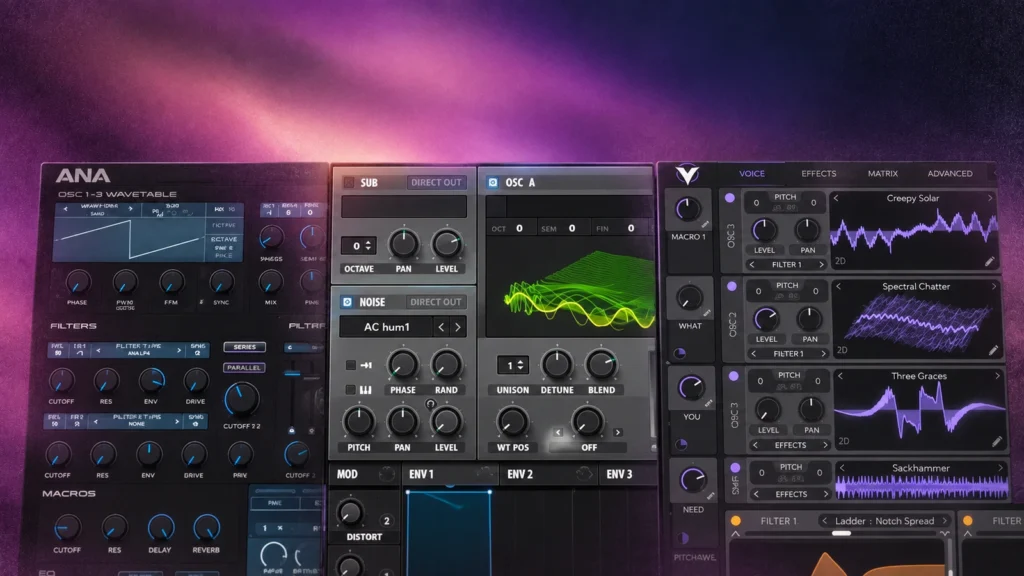Toggle the Serum NOISE oscillator power
The width and height of the screenshot is (1024, 576).
(x=347, y=302)
